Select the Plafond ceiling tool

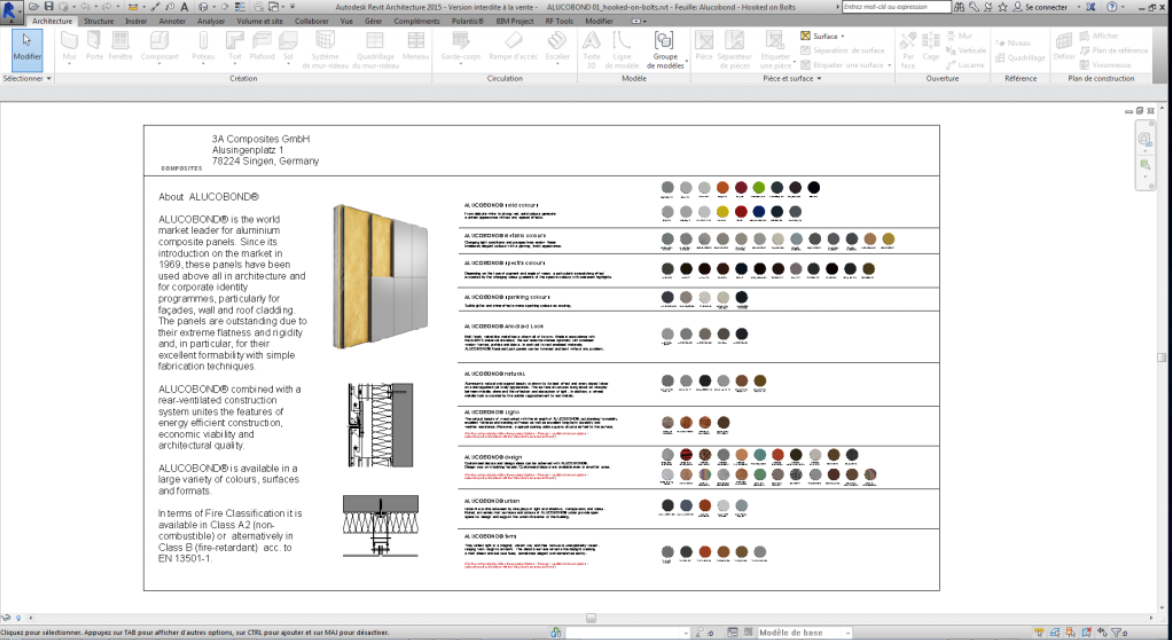point(262,46)
